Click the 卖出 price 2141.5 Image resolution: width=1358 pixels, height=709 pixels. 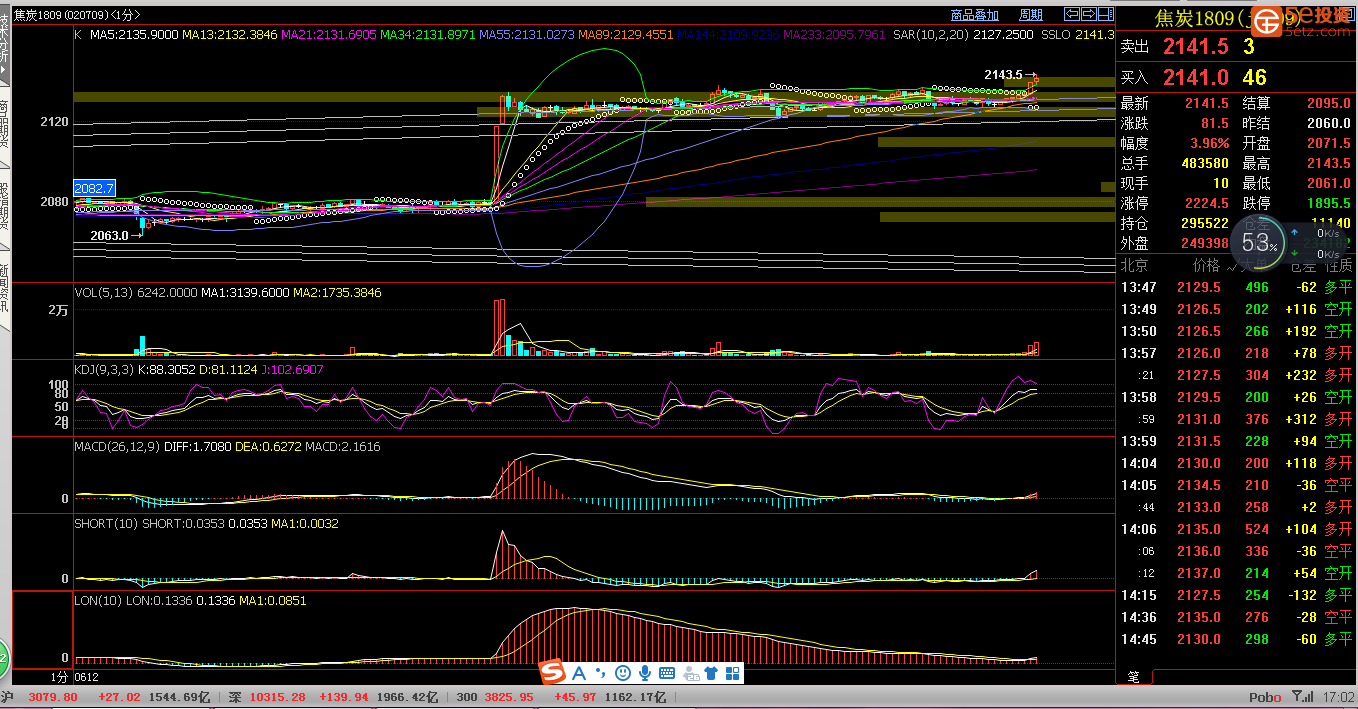1194,46
